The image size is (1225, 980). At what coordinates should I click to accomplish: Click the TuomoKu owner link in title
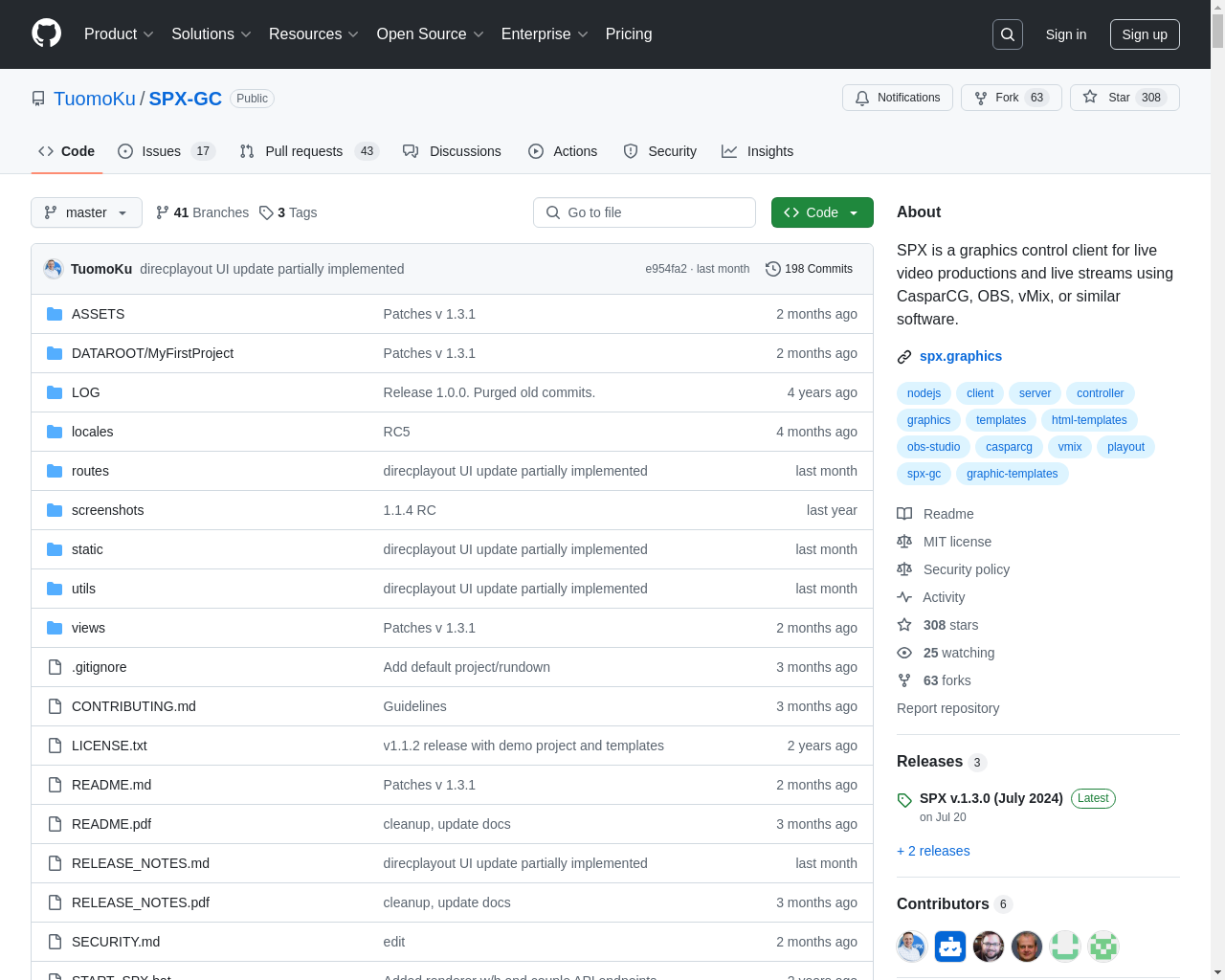tap(95, 99)
